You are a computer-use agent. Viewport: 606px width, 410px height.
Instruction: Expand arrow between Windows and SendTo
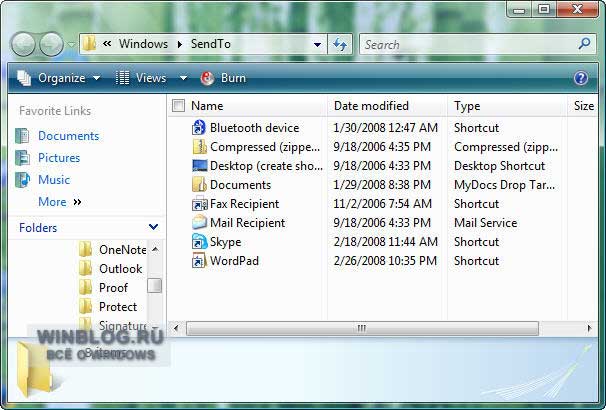tap(180, 44)
